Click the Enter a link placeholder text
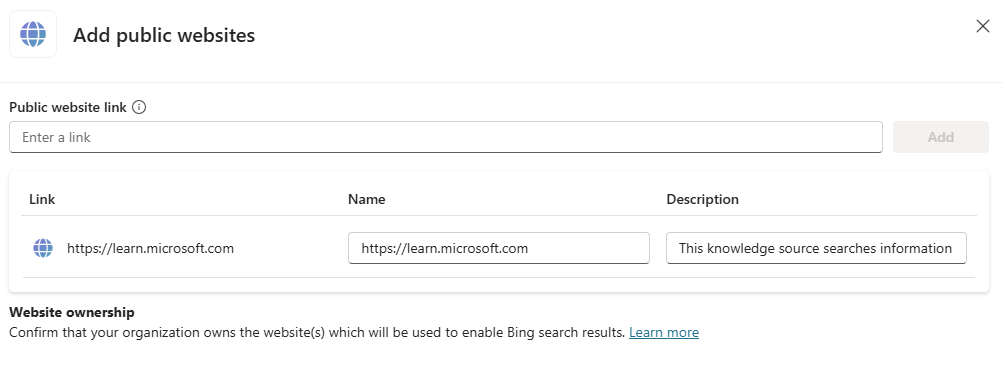Image resolution: width=1003 pixels, height=366 pixels. 56,137
